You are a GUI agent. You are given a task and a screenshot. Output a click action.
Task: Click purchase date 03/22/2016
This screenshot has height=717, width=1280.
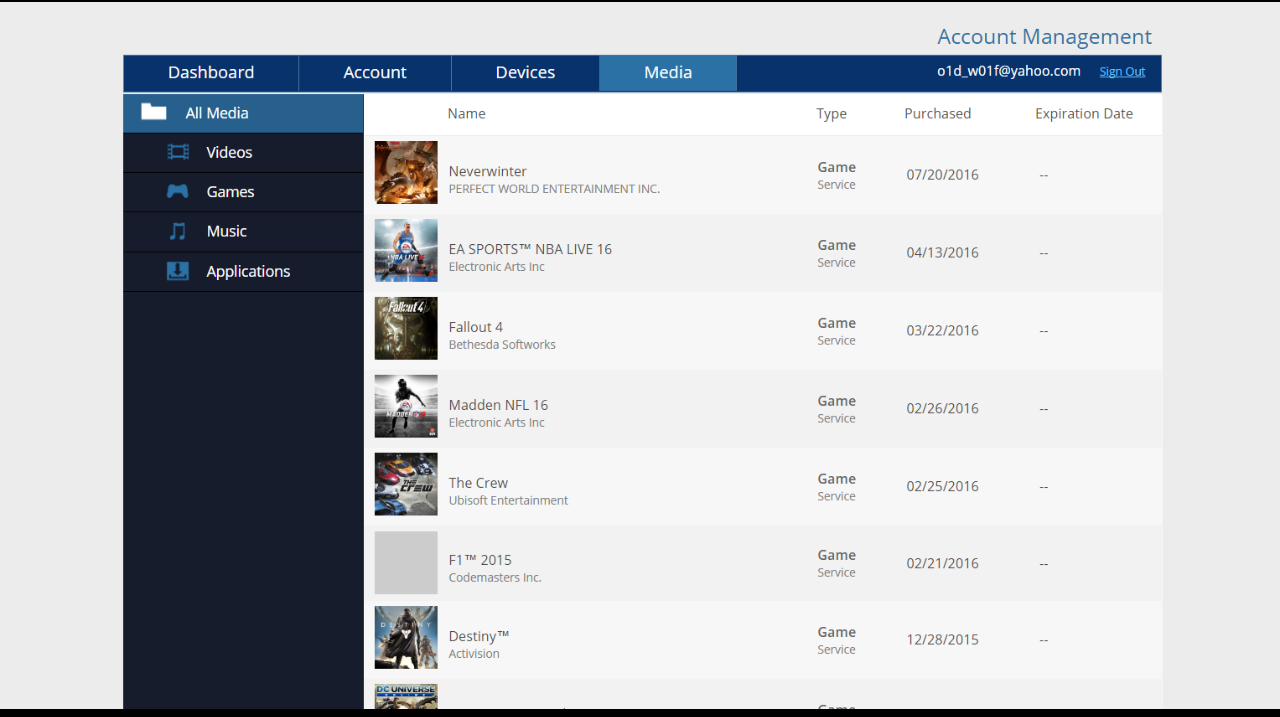(942, 331)
